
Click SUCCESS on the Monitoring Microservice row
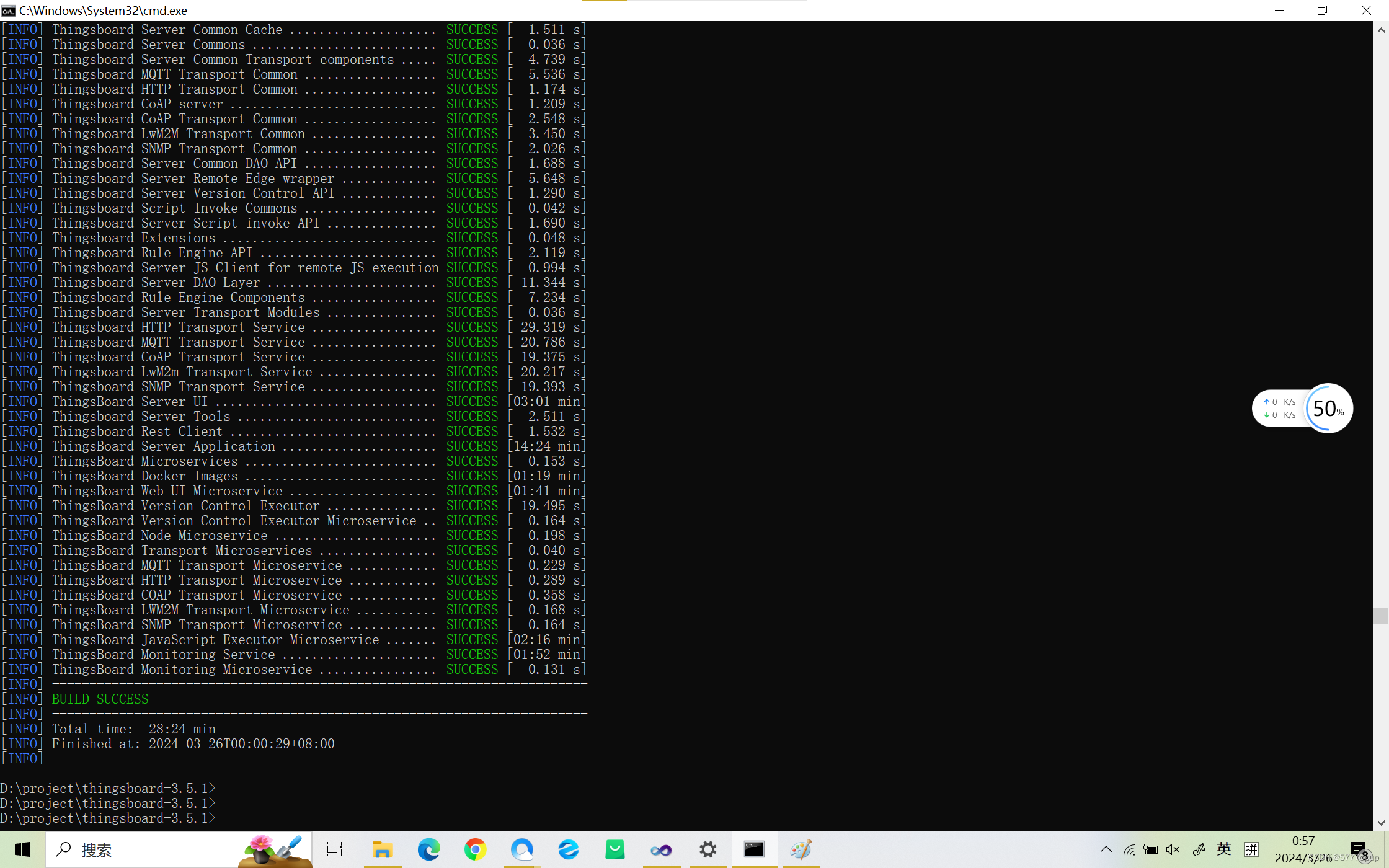pyautogui.click(x=472, y=670)
